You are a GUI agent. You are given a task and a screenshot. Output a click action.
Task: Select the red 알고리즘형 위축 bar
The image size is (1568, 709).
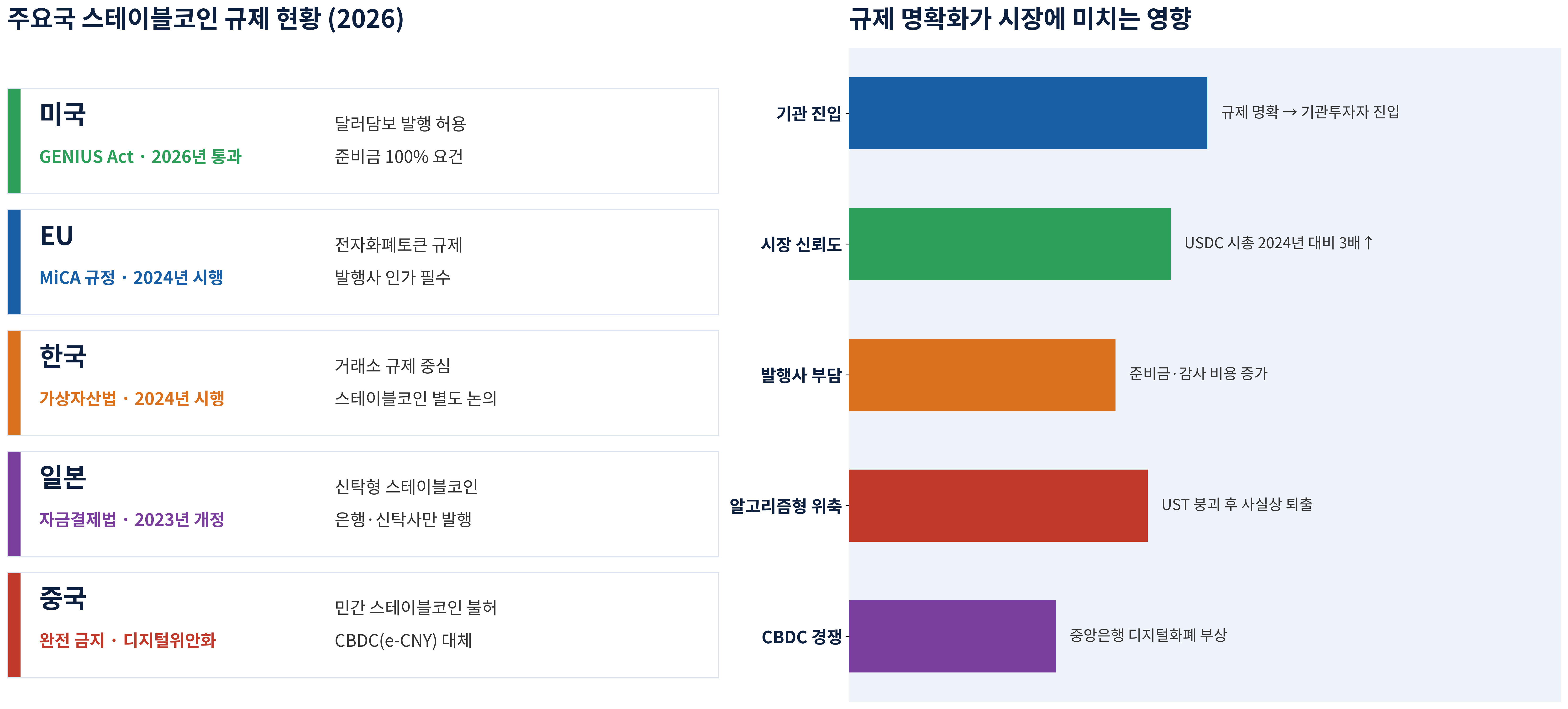(x=998, y=506)
